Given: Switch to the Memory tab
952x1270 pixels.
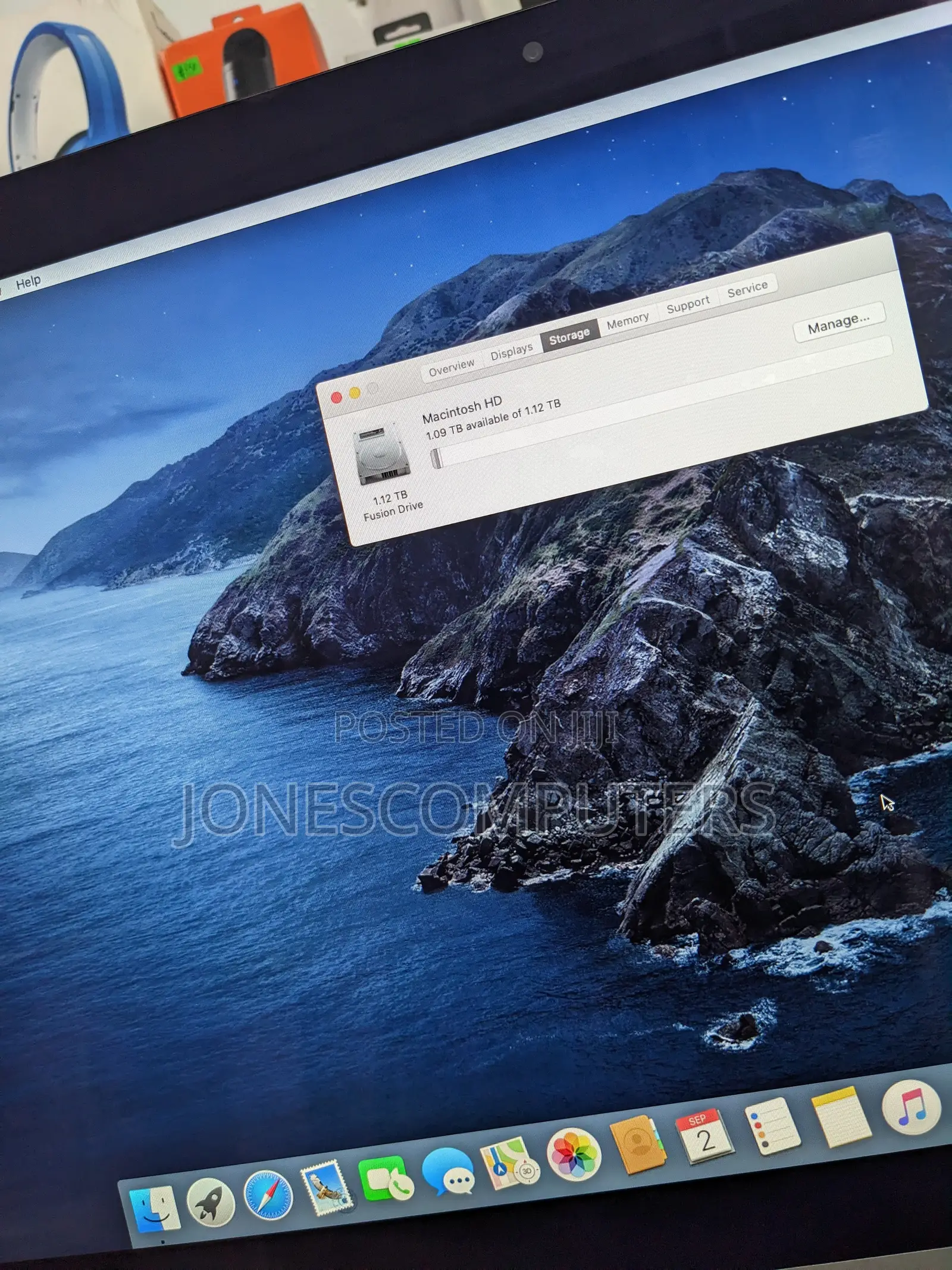Looking at the screenshot, I should pos(628,321).
